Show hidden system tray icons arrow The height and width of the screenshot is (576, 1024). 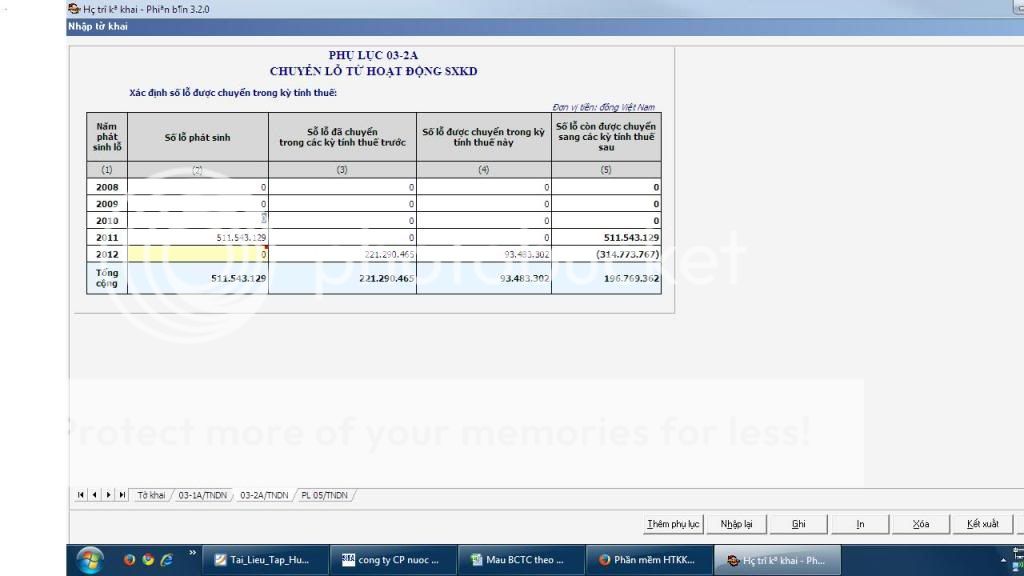click(x=1003, y=560)
